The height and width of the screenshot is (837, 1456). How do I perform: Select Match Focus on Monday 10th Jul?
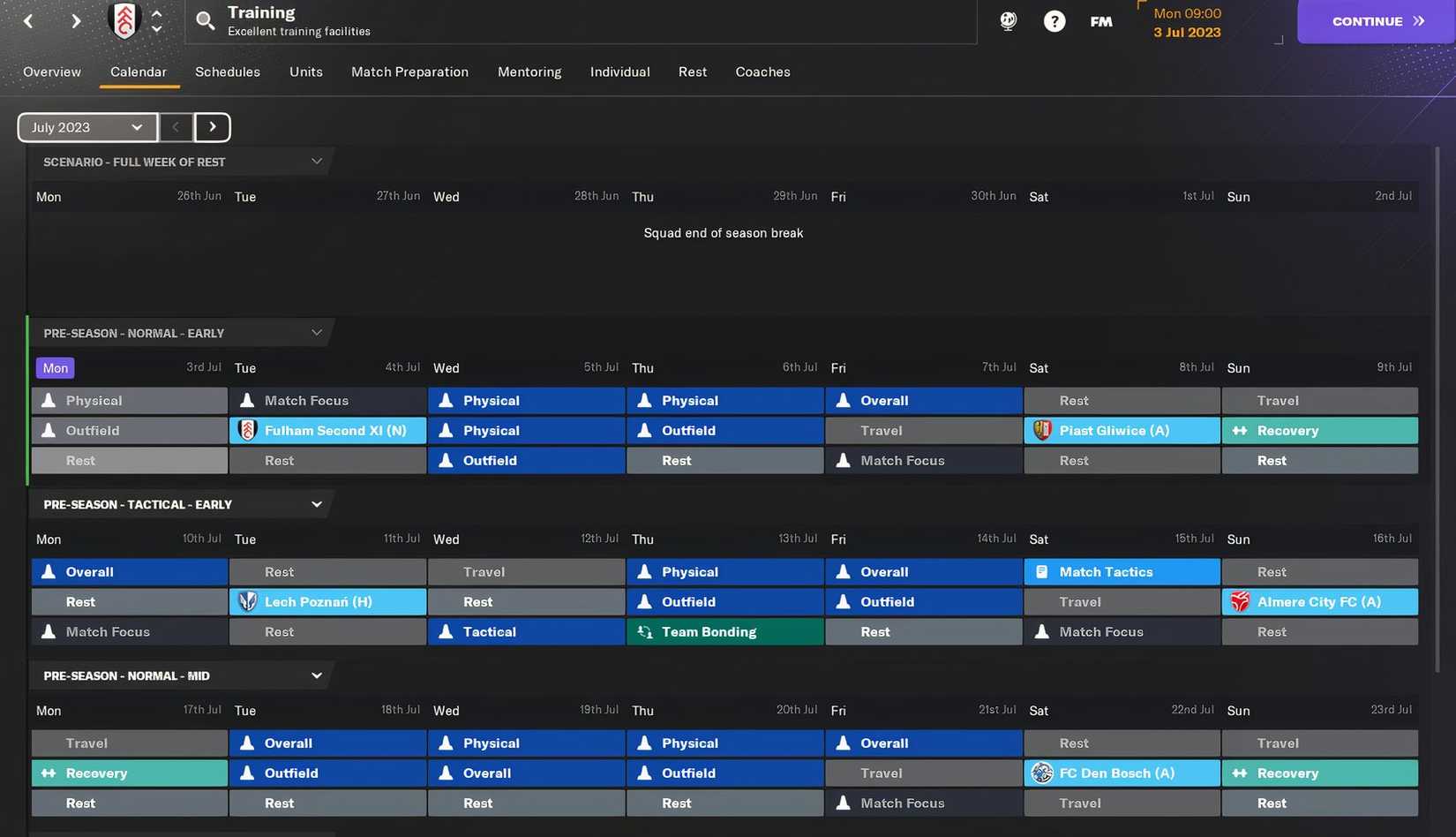(130, 632)
